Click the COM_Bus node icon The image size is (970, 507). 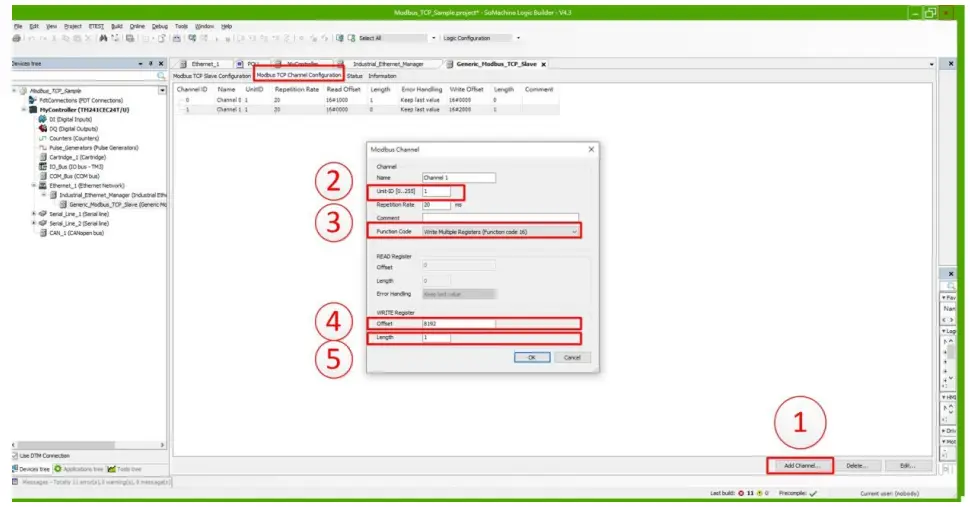43,176
